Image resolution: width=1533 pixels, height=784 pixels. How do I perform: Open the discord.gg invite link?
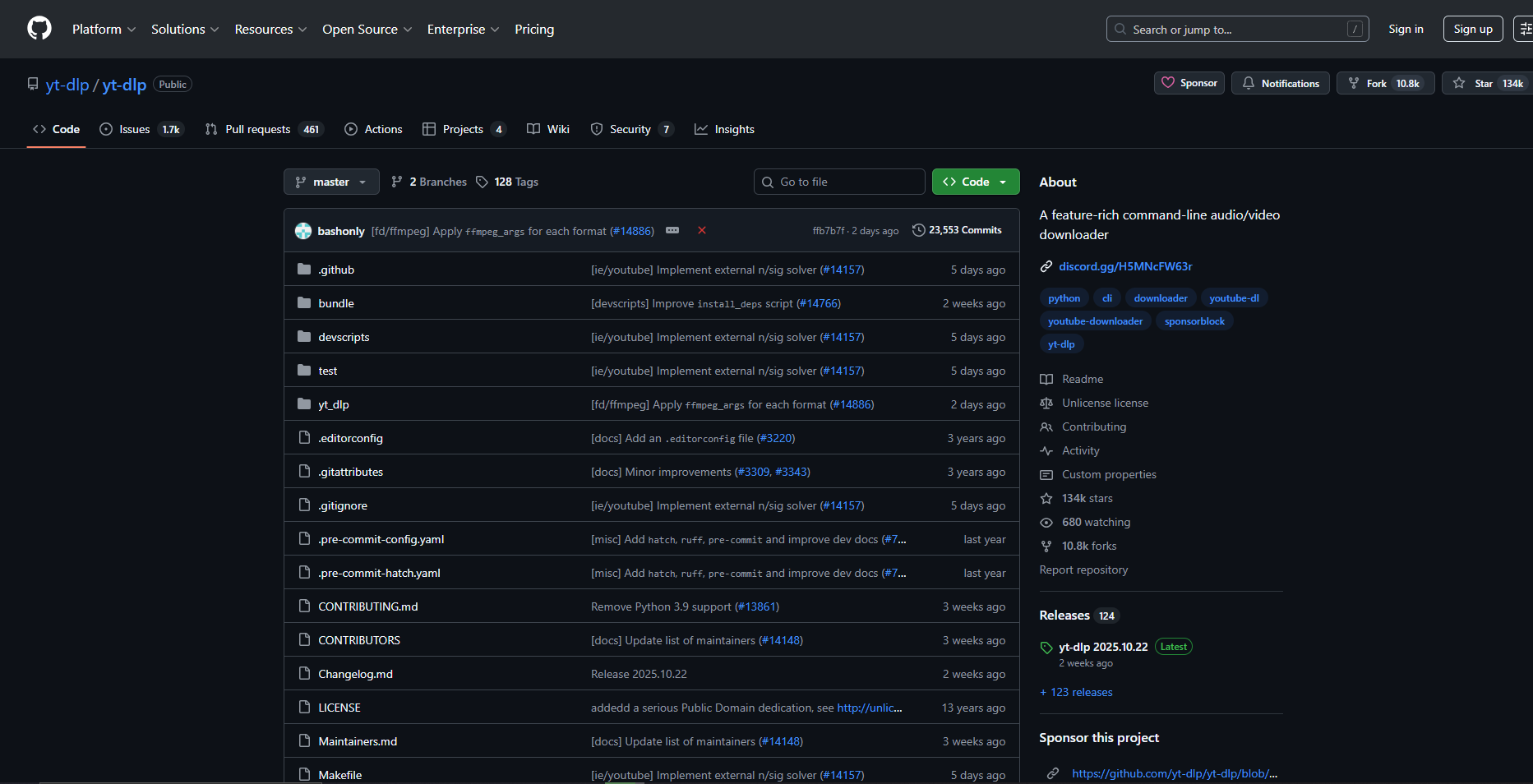1124,266
